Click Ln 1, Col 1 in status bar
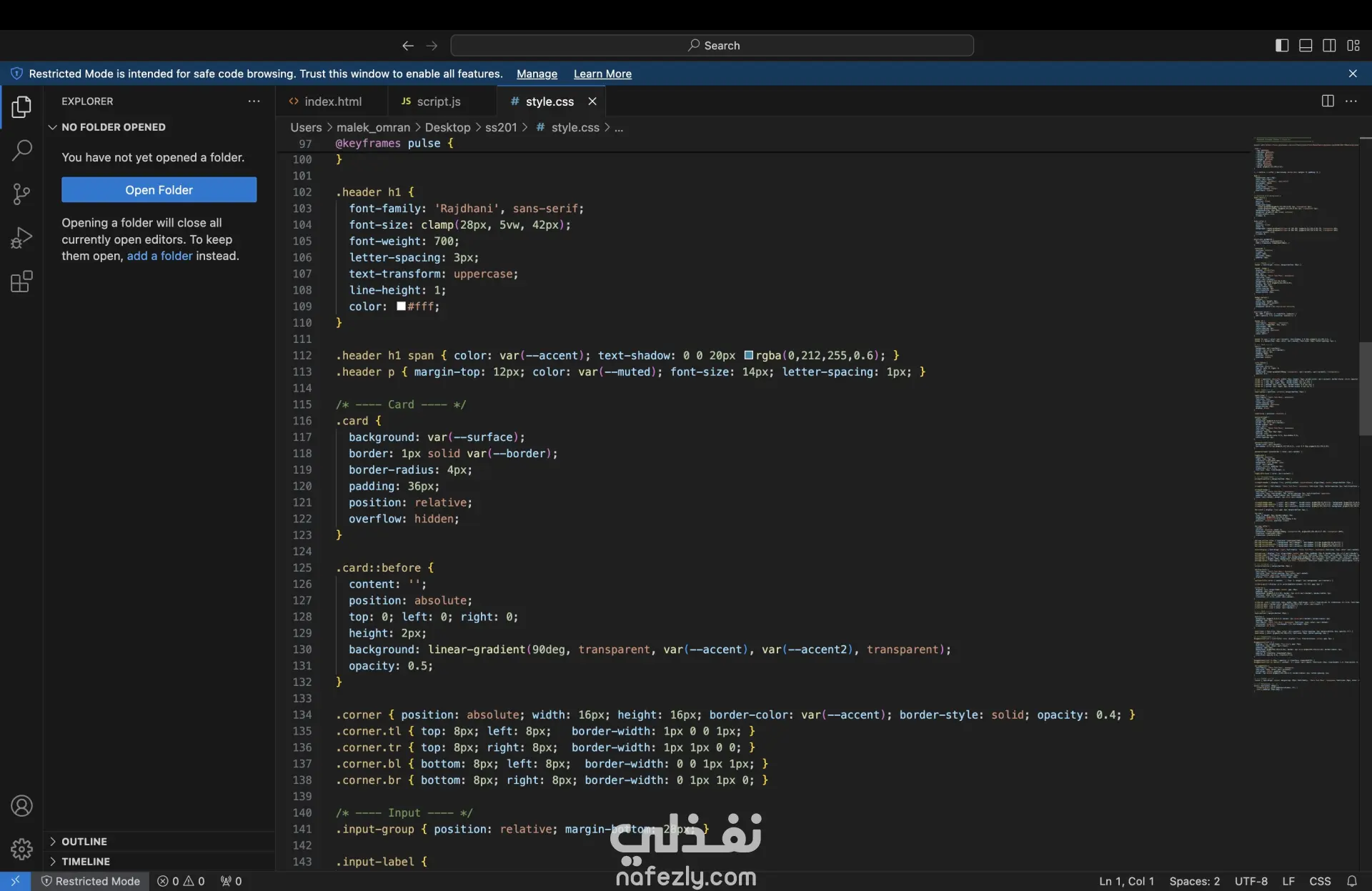This screenshot has height=891, width=1372. pyautogui.click(x=1126, y=881)
